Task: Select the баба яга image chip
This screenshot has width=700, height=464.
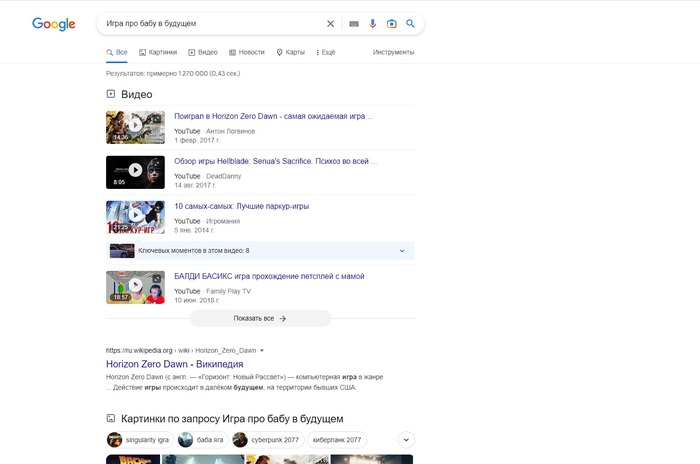Action: tap(203, 440)
